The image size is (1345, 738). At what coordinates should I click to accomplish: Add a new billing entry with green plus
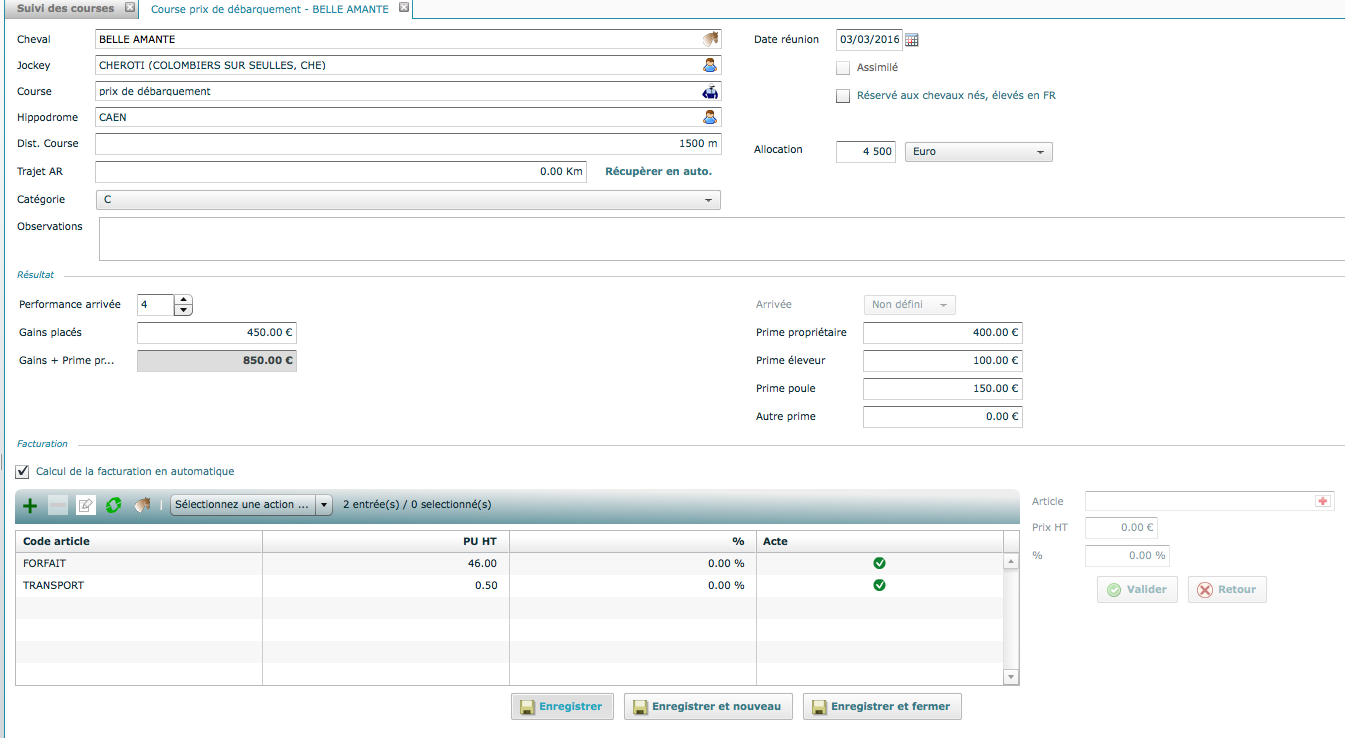click(30, 505)
